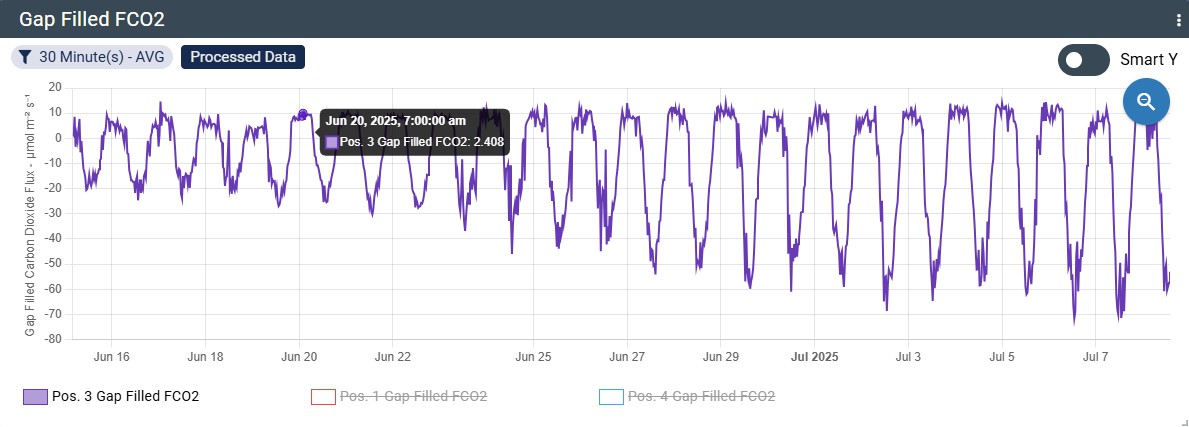This screenshot has width=1189, height=427.
Task: Click the magnifier zoom button
Action: pyautogui.click(x=1146, y=101)
